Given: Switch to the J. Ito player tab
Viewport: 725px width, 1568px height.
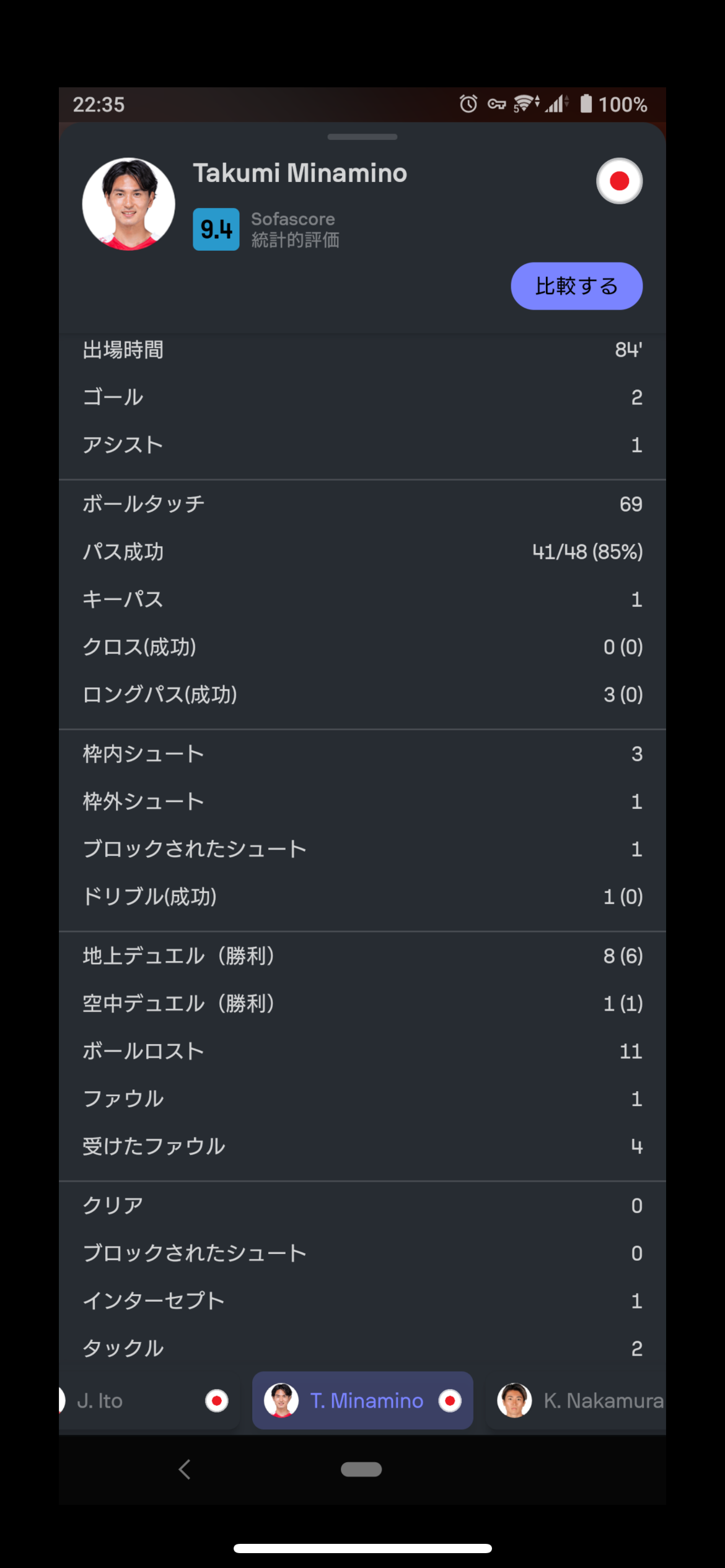Looking at the screenshot, I should [149, 1400].
